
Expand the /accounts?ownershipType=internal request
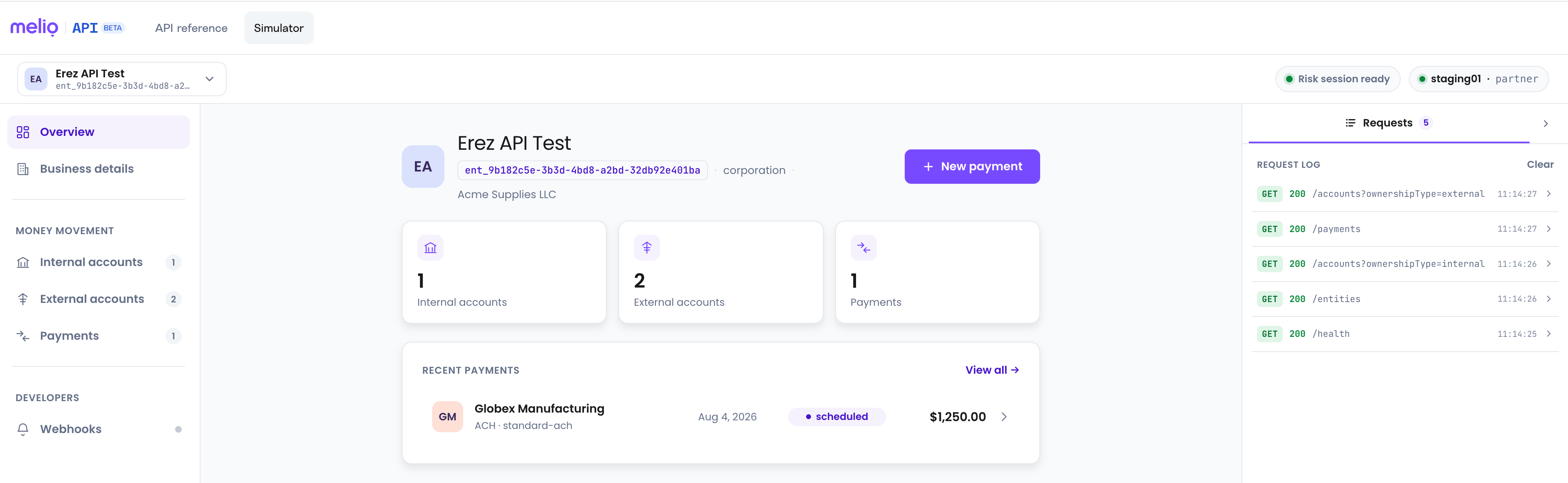coord(1406,264)
